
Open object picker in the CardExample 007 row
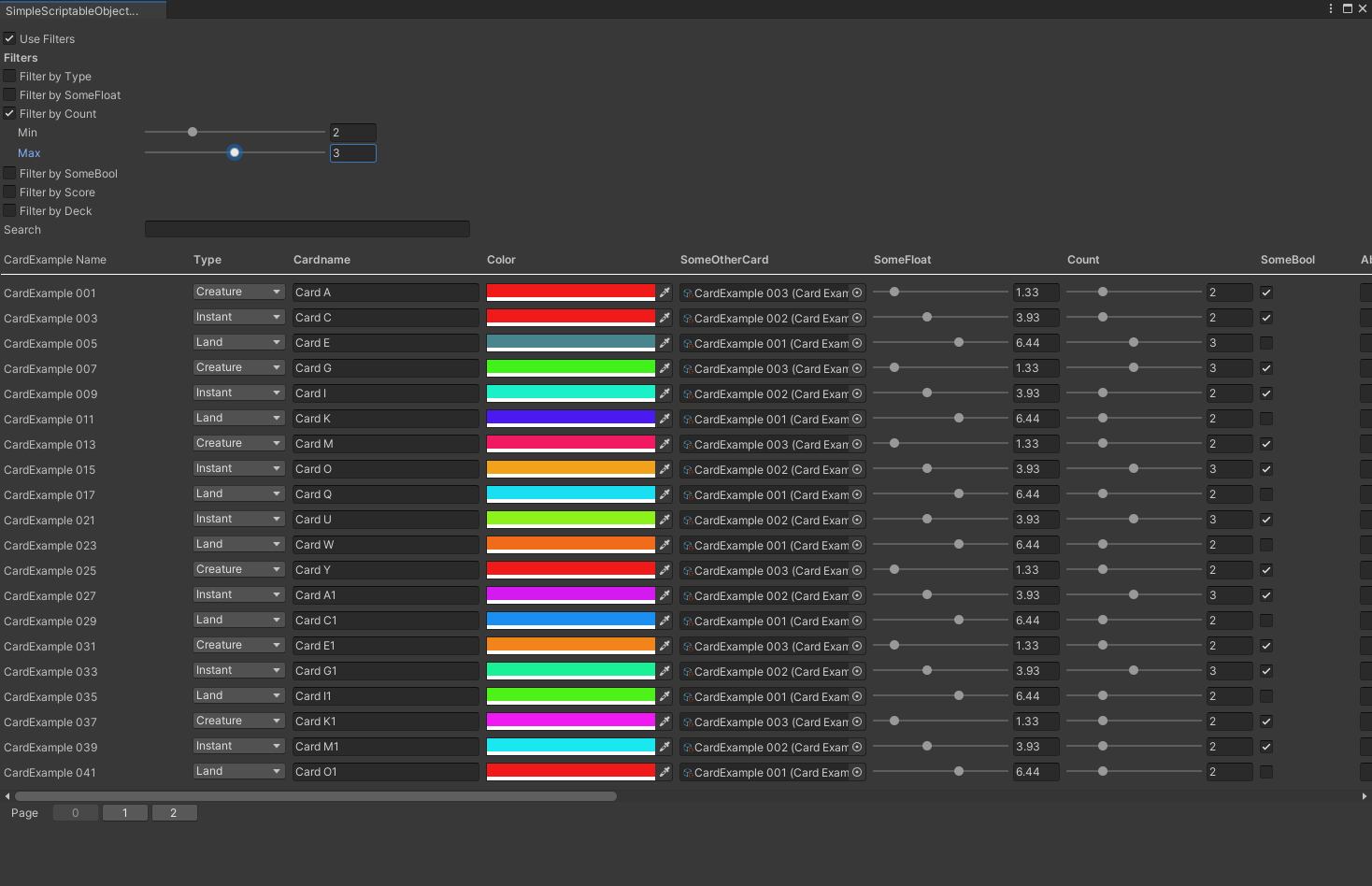[x=857, y=368]
